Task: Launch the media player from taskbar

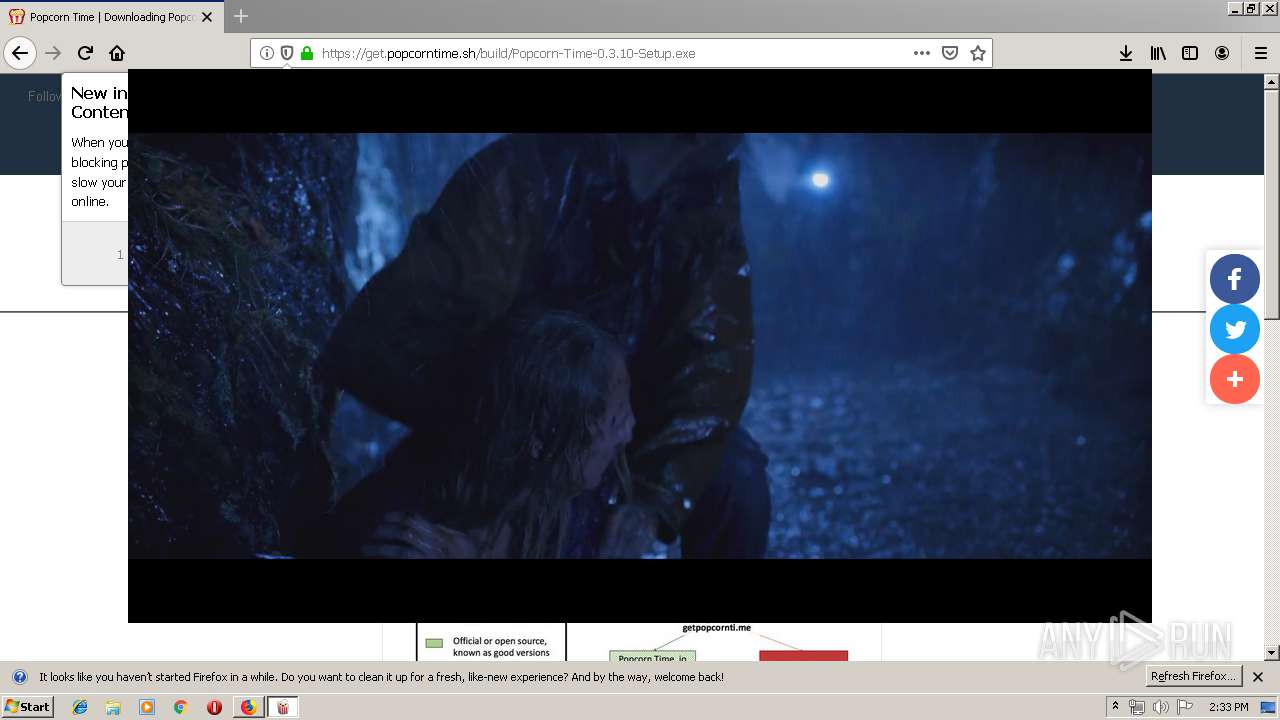Action: [147, 707]
